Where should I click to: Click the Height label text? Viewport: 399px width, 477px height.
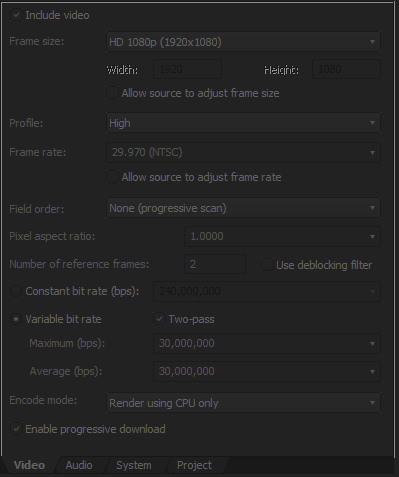[281, 70]
